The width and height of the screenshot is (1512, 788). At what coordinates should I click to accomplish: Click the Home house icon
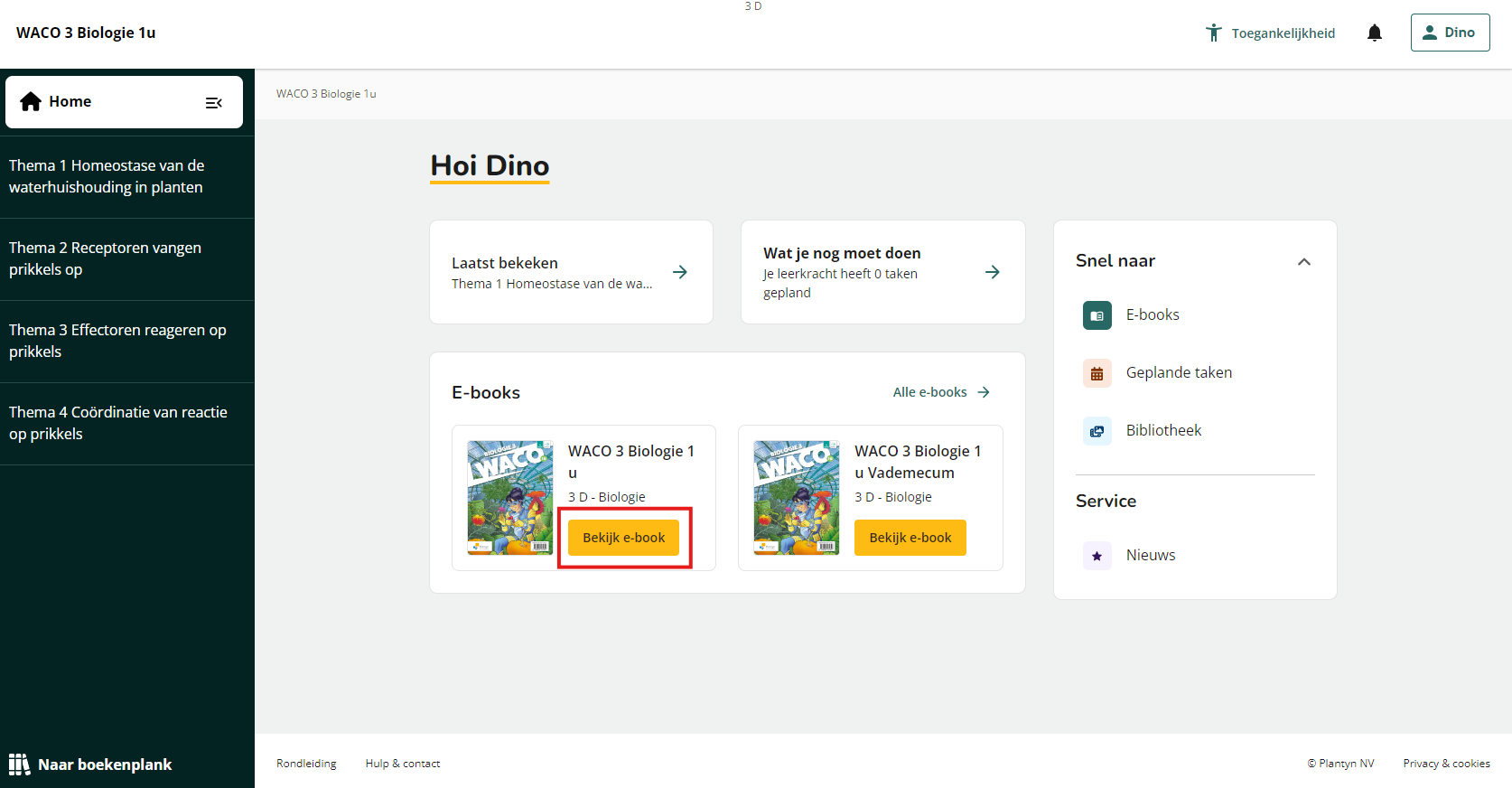pyautogui.click(x=31, y=101)
